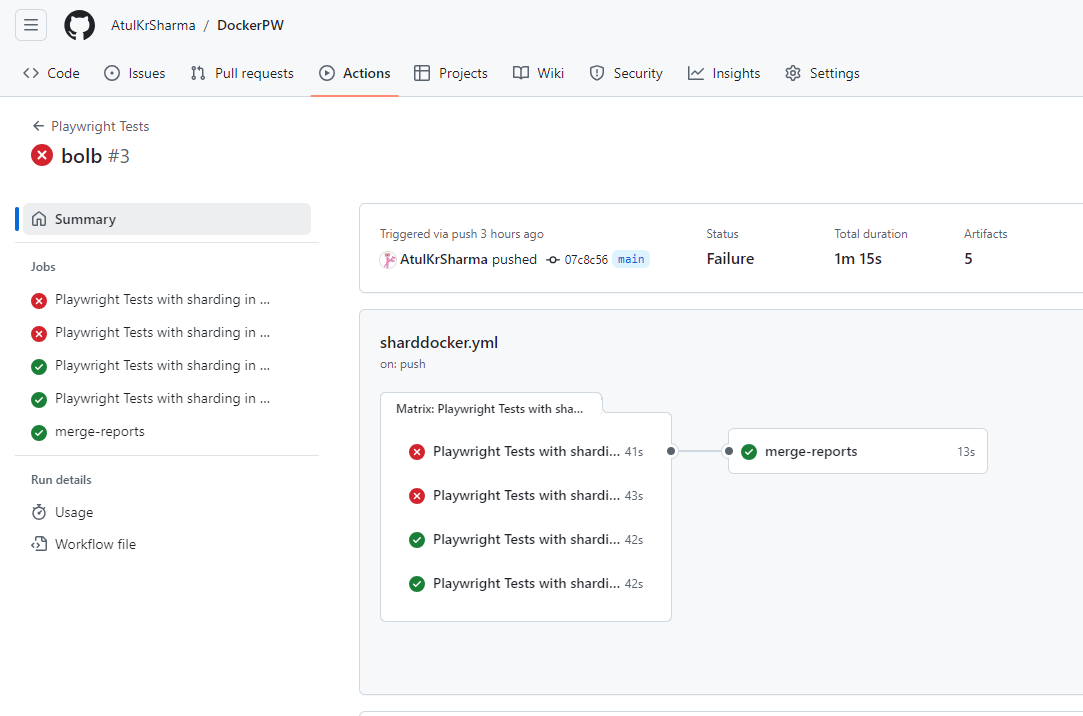Open the Pull requests tab
The height and width of the screenshot is (716, 1083).
click(x=241, y=72)
